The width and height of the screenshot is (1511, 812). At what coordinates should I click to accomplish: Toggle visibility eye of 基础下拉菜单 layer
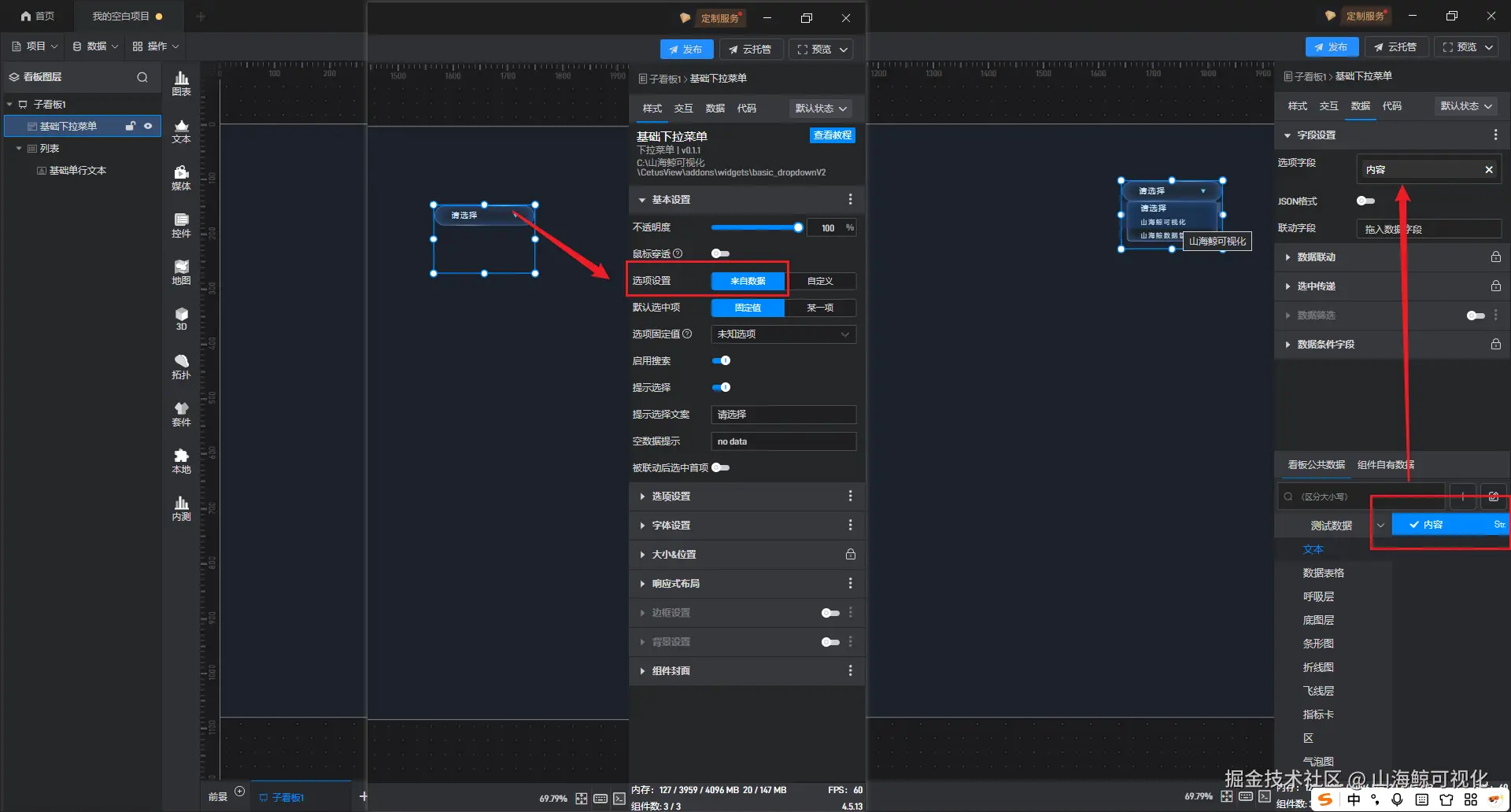148,126
